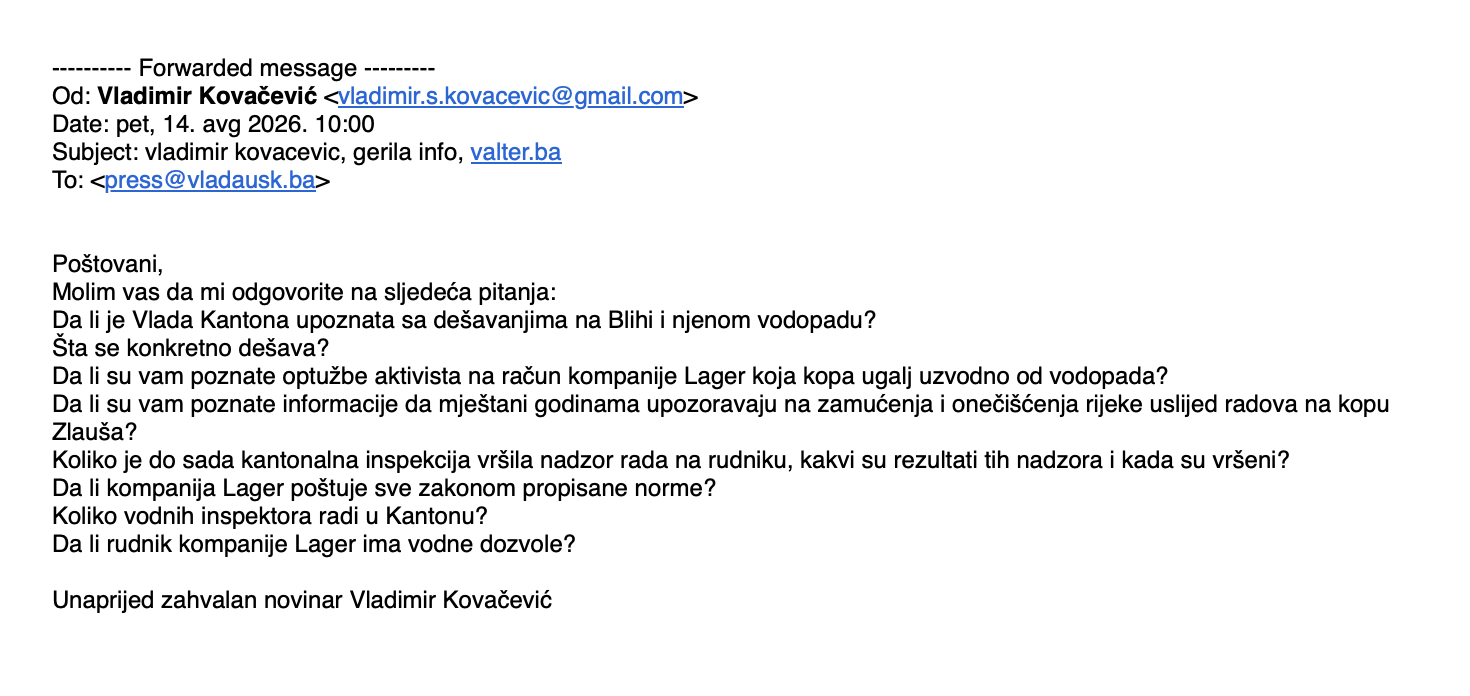Click the bold sender name Vladimir Kovačević
This screenshot has width=1470, height=696.
[208, 97]
